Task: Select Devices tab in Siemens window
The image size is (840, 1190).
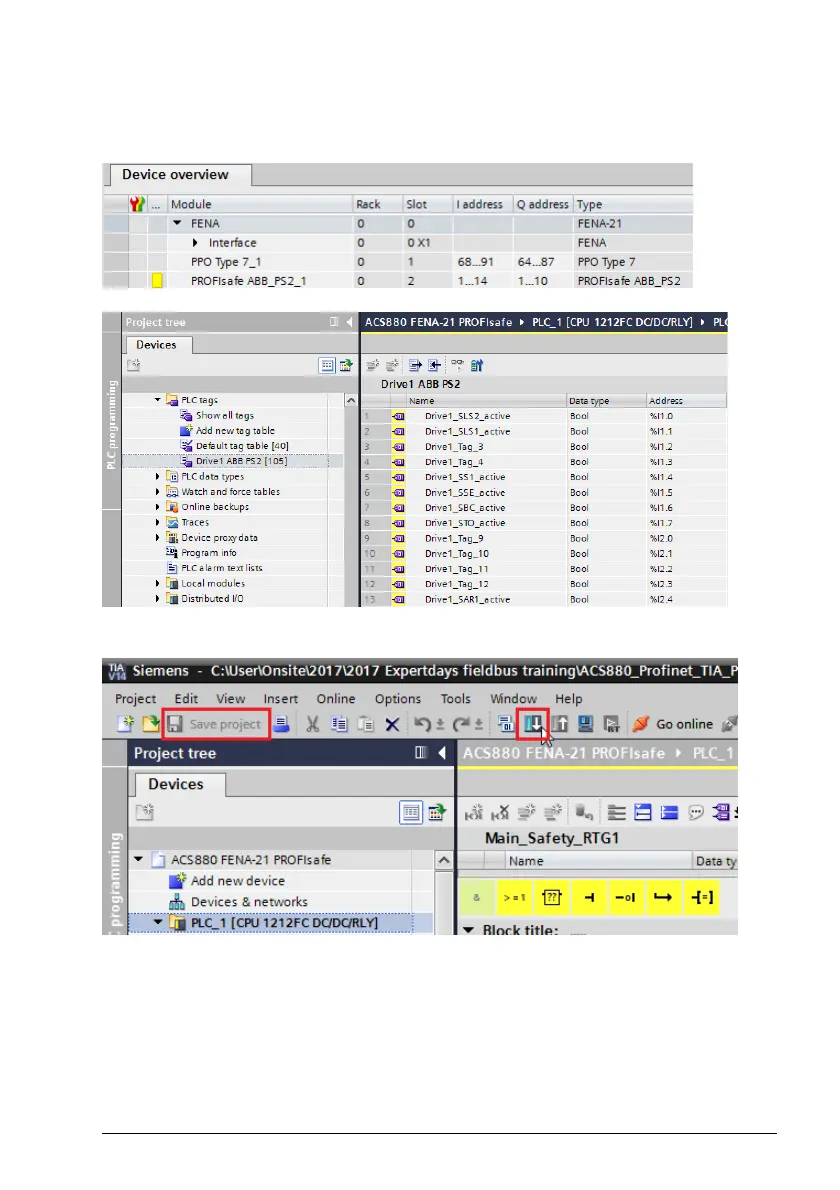Action: [176, 784]
